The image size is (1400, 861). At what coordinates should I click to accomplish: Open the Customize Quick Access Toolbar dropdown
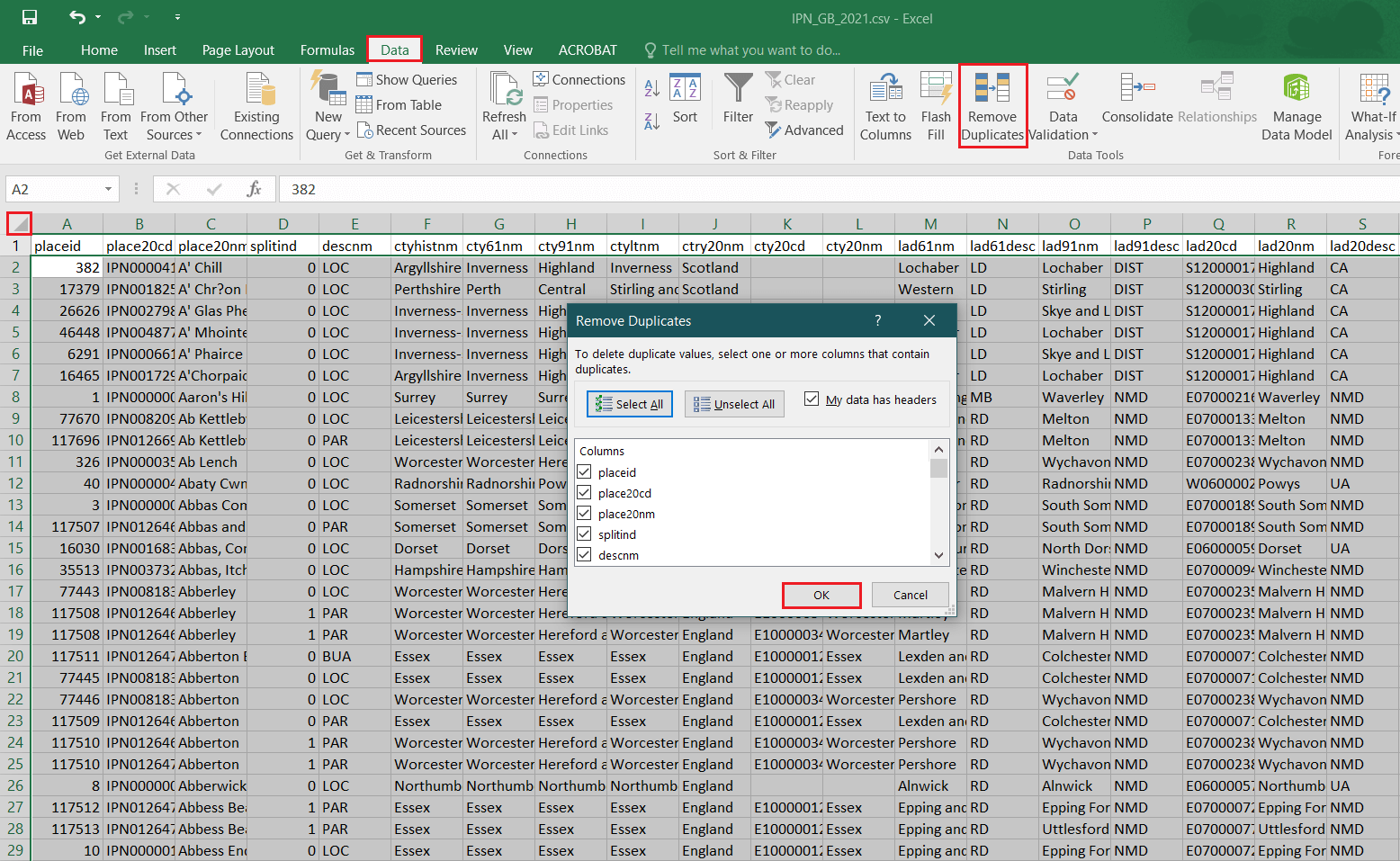[177, 17]
